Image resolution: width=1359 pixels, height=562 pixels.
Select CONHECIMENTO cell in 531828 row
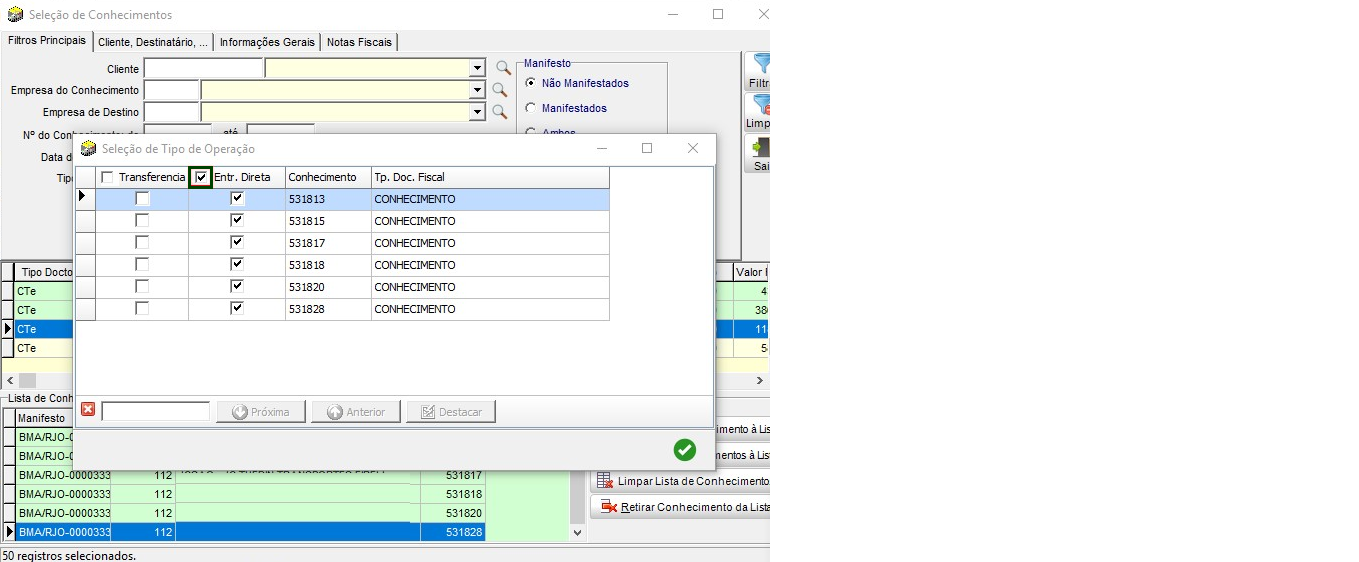[x=490, y=309]
